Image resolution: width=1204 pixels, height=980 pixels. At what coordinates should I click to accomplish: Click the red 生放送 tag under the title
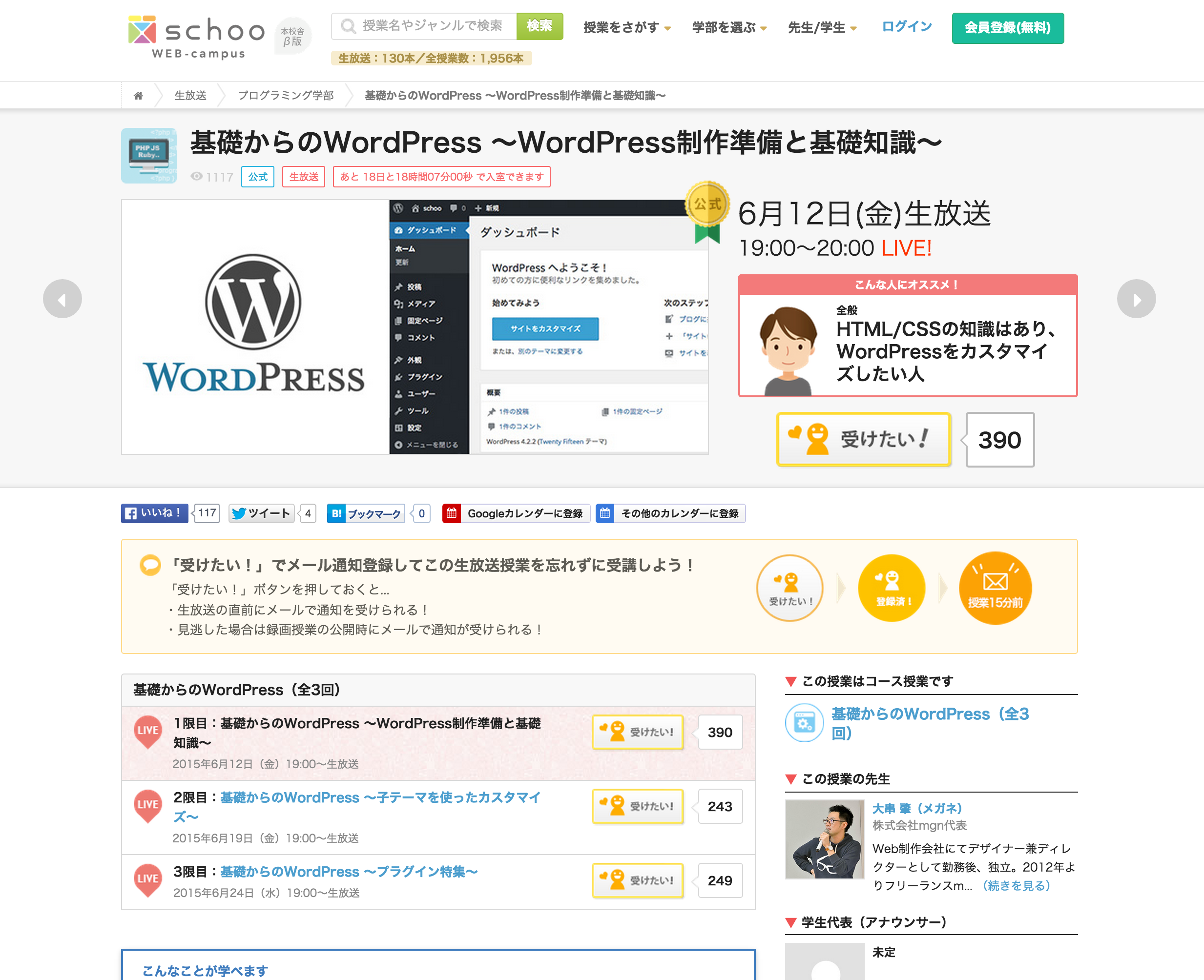click(303, 177)
